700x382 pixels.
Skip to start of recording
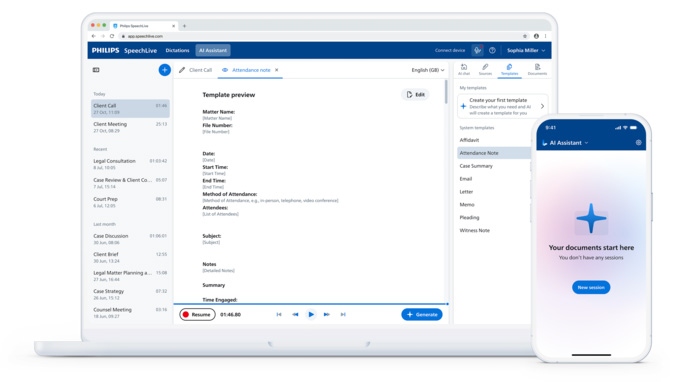(x=279, y=315)
